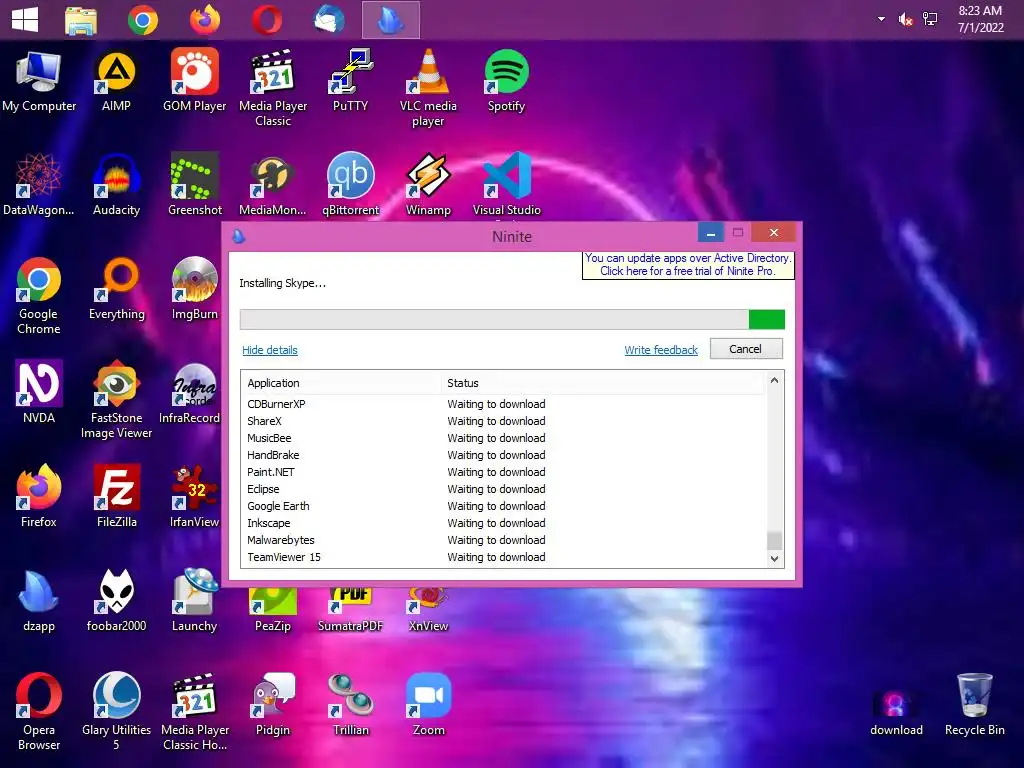Click the details list scroll-up arrow

(x=775, y=380)
